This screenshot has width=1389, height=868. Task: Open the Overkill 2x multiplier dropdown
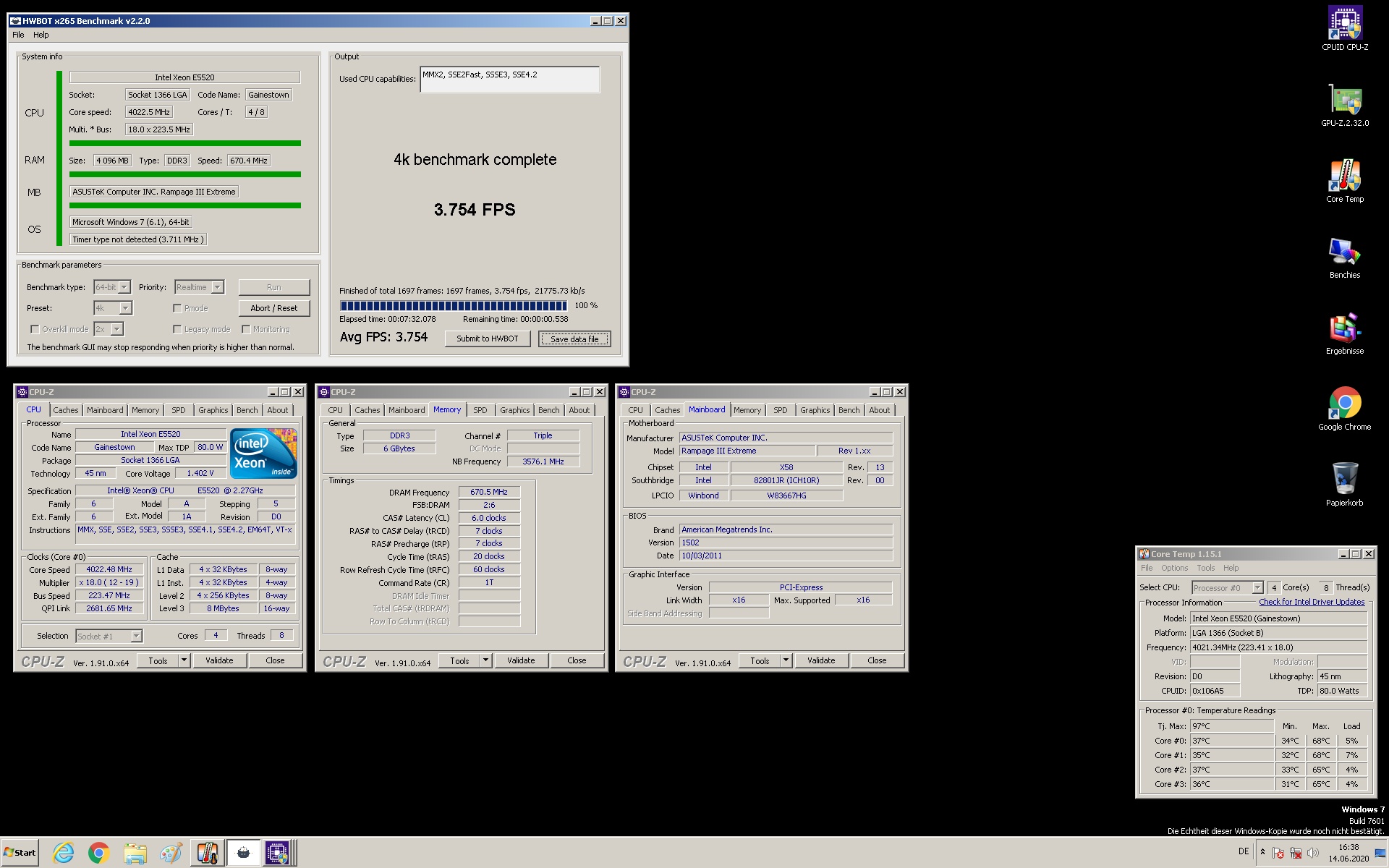tap(117, 329)
